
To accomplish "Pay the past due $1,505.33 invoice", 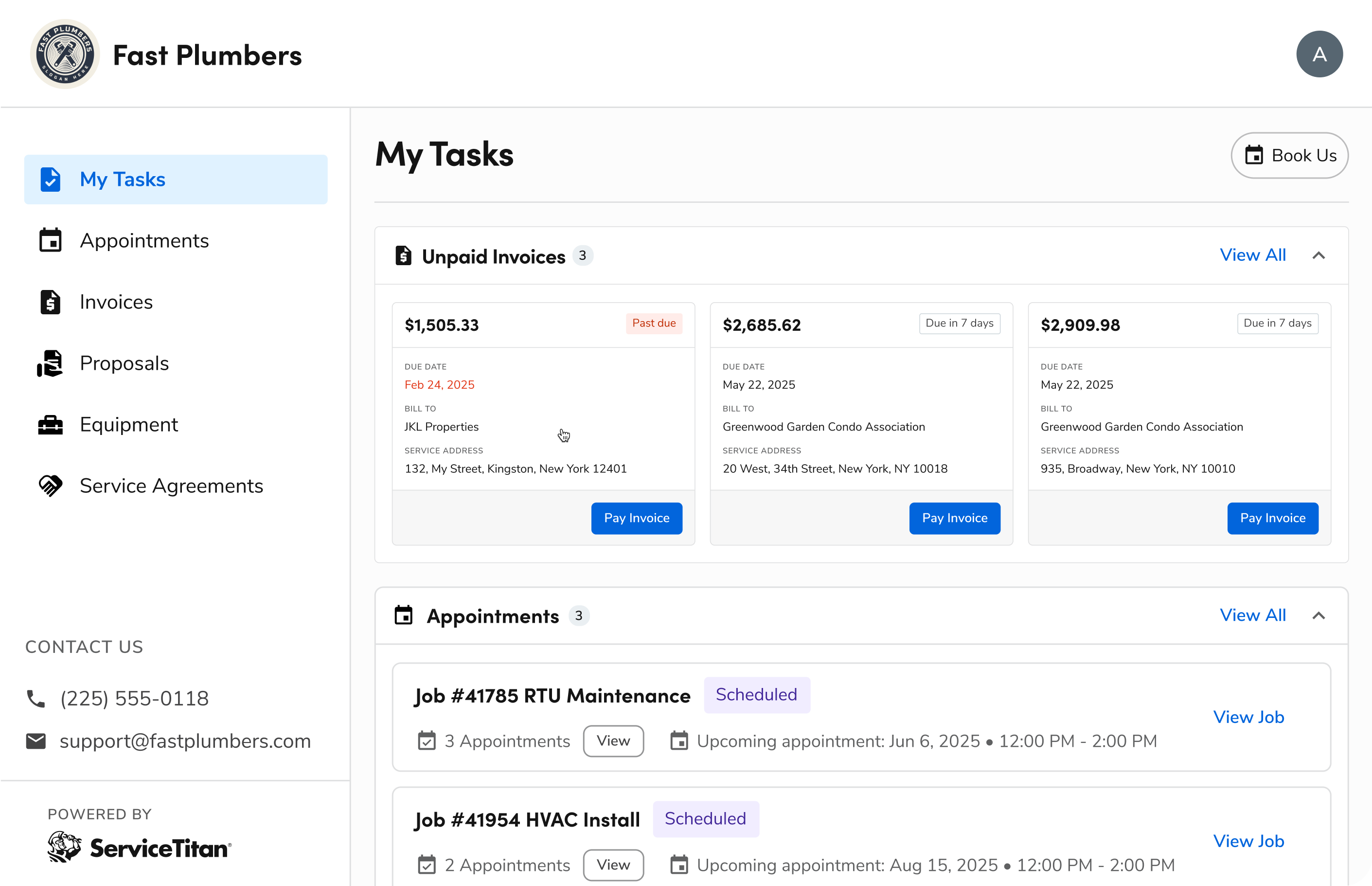I will (x=636, y=518).
